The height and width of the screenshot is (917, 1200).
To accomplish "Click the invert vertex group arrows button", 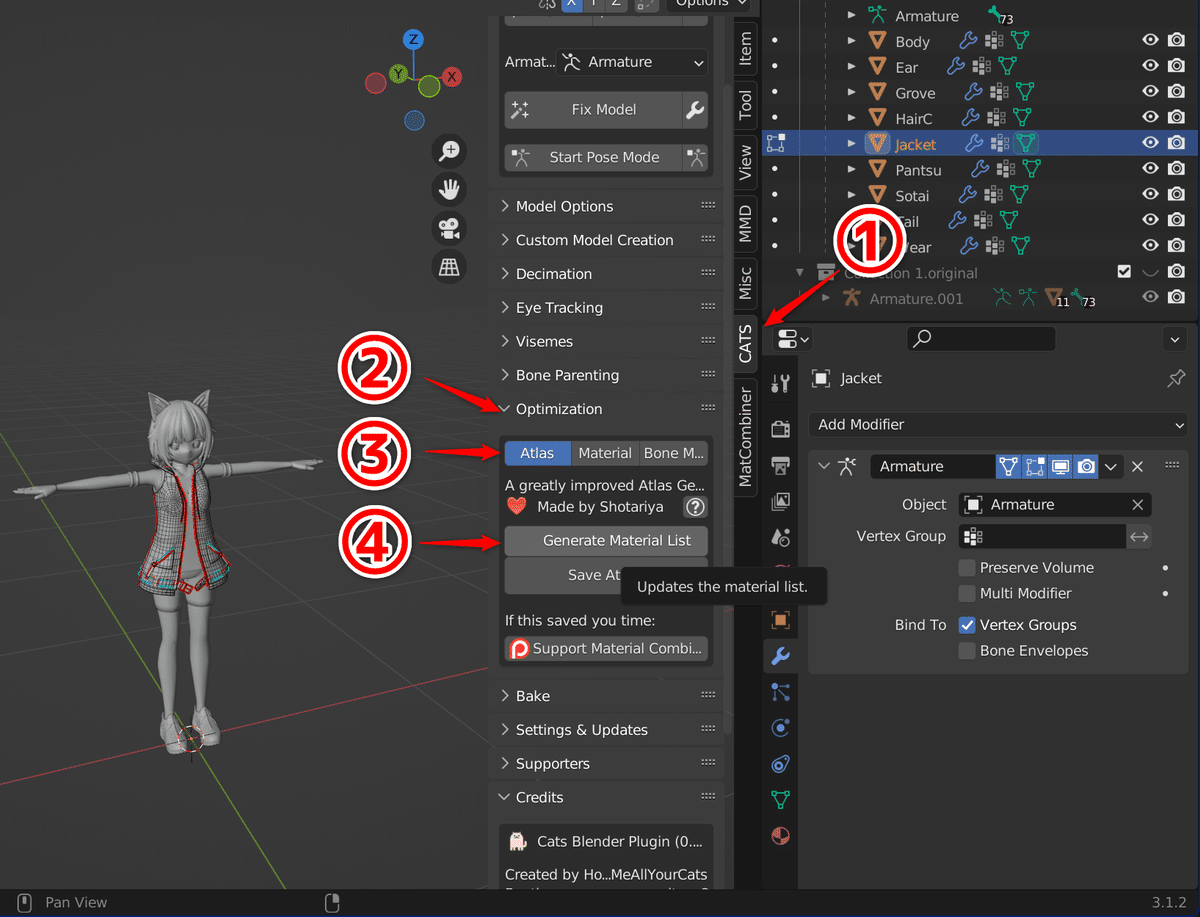I will pos(1139,537).
